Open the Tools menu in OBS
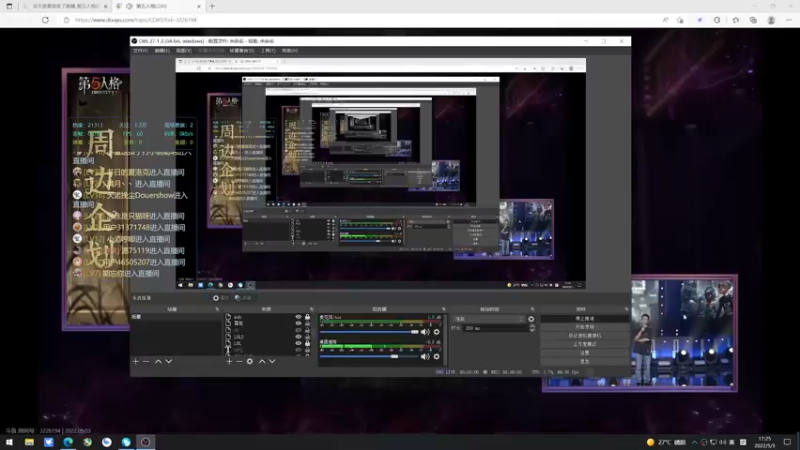This screenshot has width=800, height=450. point(268,51)
